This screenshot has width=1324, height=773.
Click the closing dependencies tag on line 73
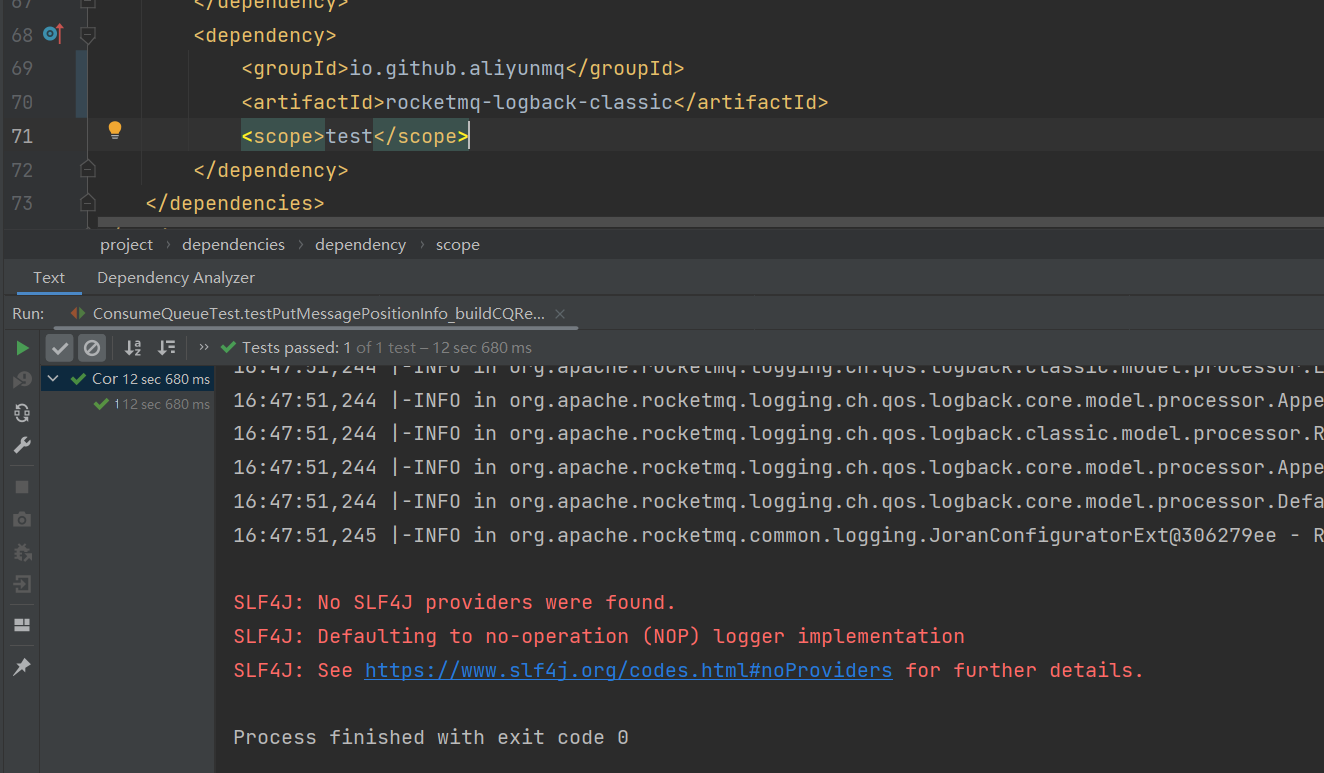(x=235, y=203)
